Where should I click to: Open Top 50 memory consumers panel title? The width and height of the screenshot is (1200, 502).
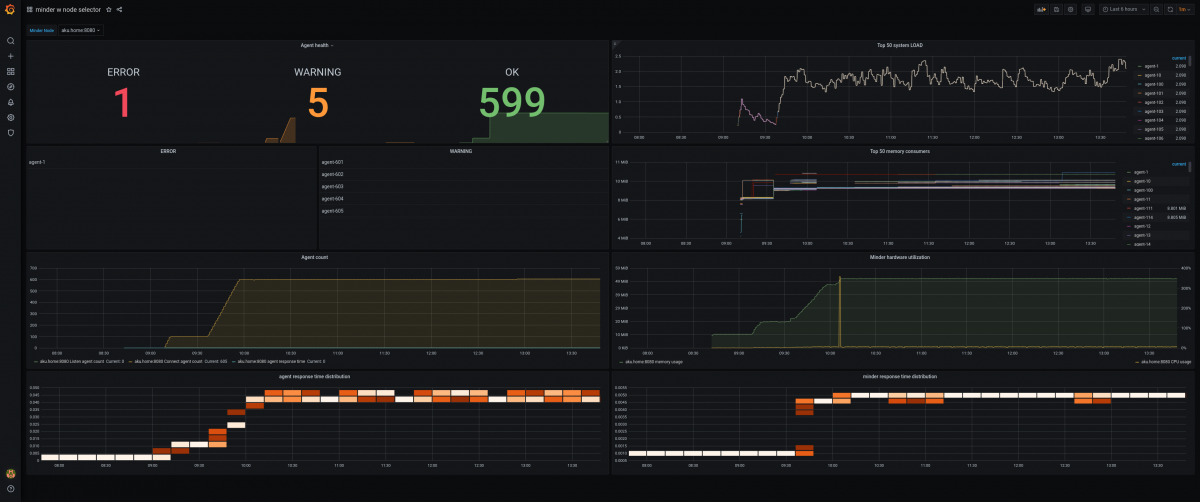pos(900,151)
